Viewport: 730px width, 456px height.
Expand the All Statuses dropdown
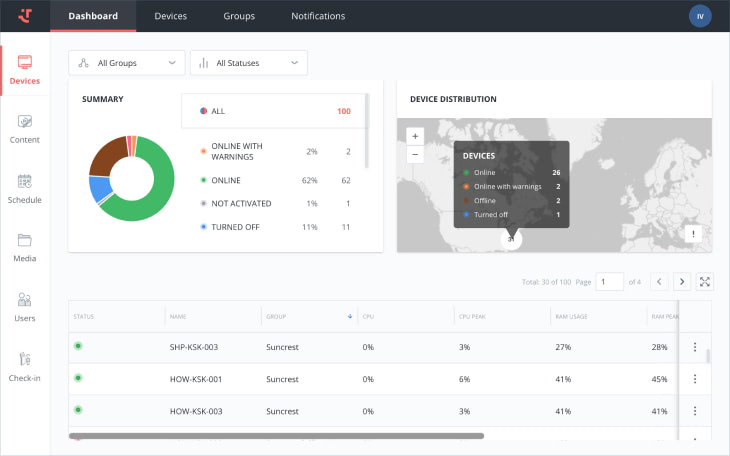tap(249, 63)
